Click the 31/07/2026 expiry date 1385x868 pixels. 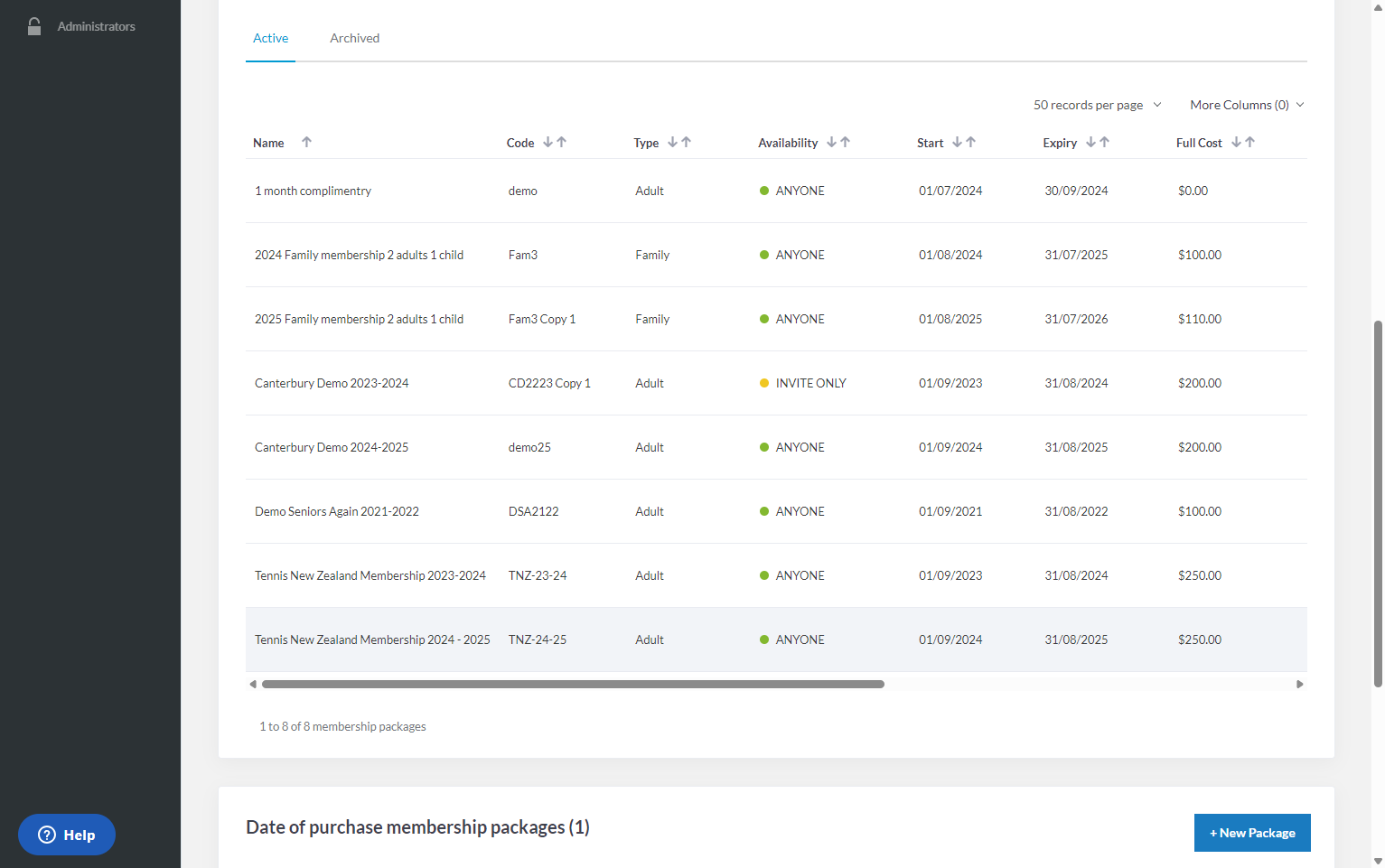coord(1076,319)
